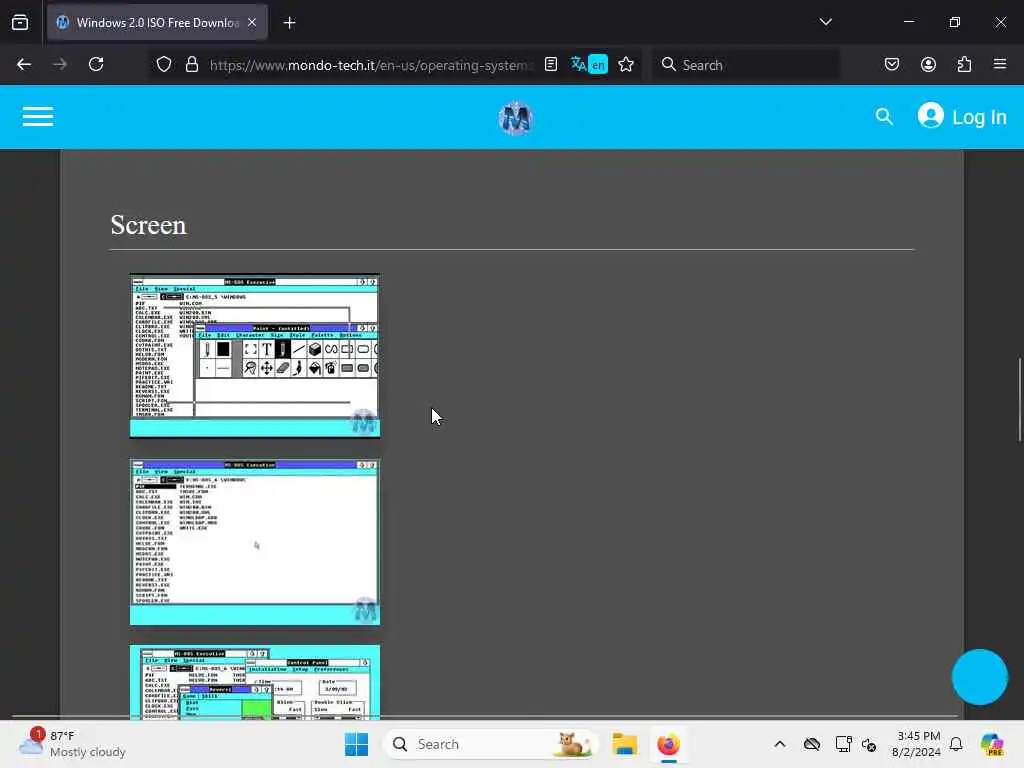Click the Screen section heading
Viewport: 1024px width, 768px height.
coord(148,225)
